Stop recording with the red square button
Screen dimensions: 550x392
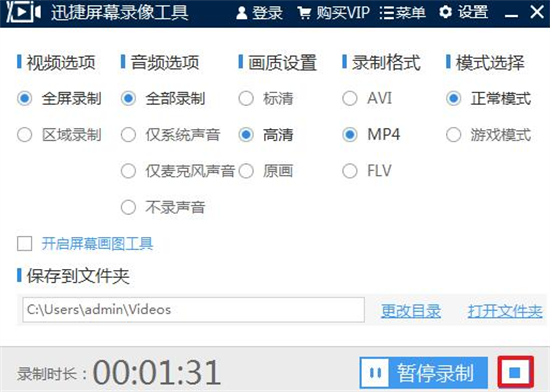coord(515,372)
